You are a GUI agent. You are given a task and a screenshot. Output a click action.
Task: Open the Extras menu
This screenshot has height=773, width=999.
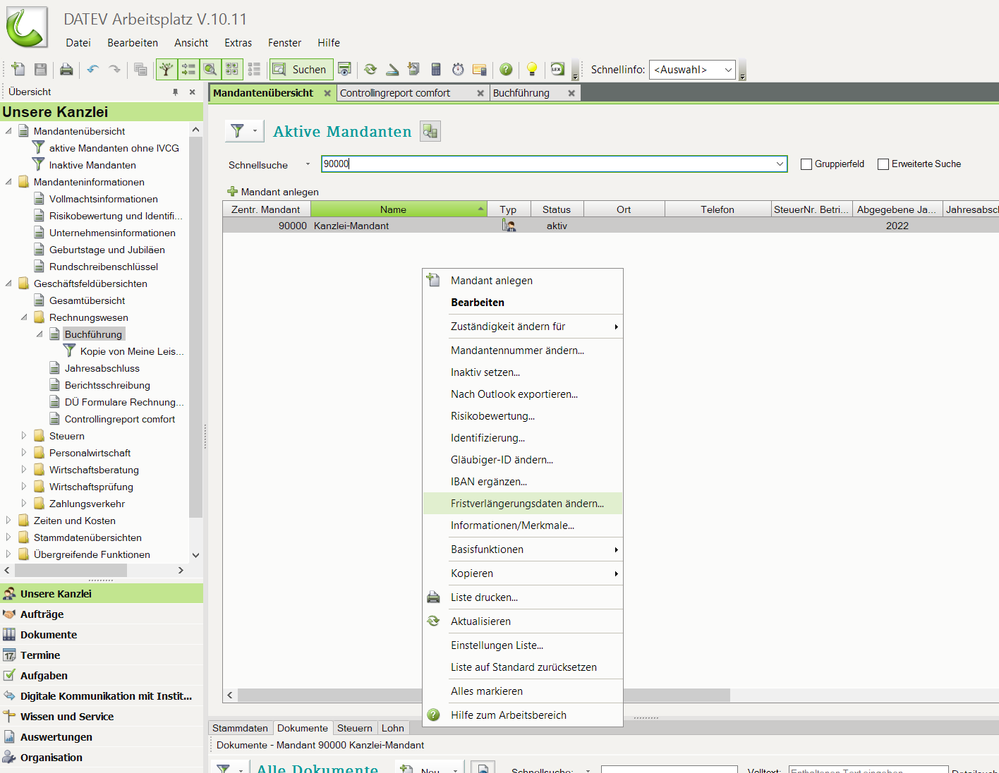238,43
